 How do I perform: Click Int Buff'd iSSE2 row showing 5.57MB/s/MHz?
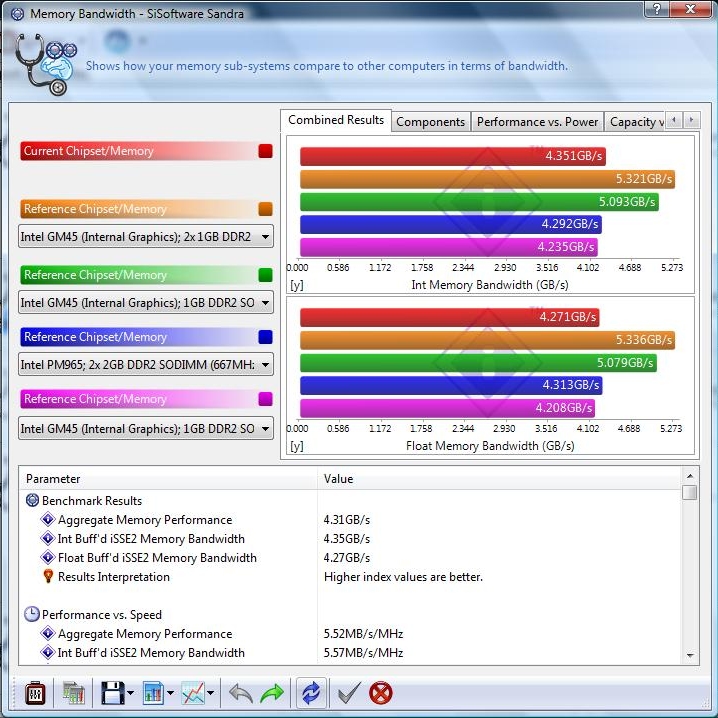click(351, 653)
